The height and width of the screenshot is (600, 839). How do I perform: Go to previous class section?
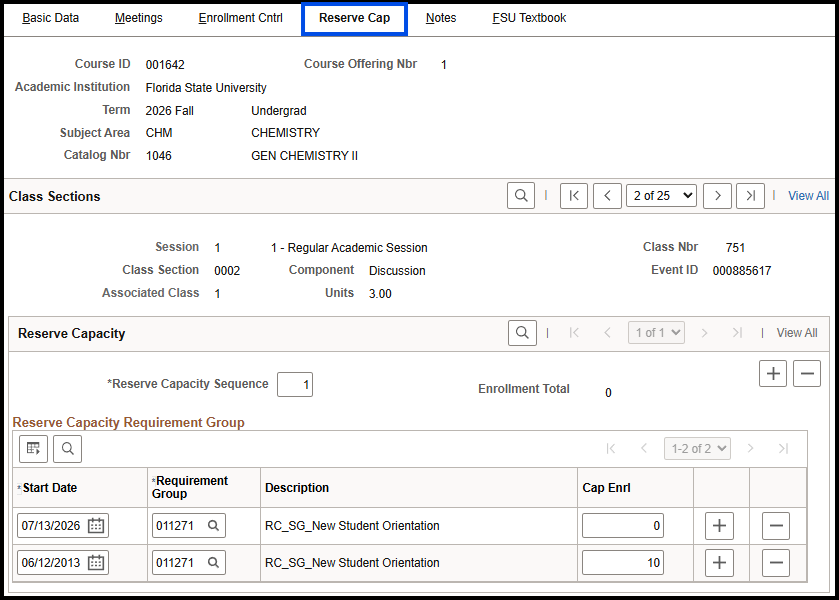[x=607, y=196]
